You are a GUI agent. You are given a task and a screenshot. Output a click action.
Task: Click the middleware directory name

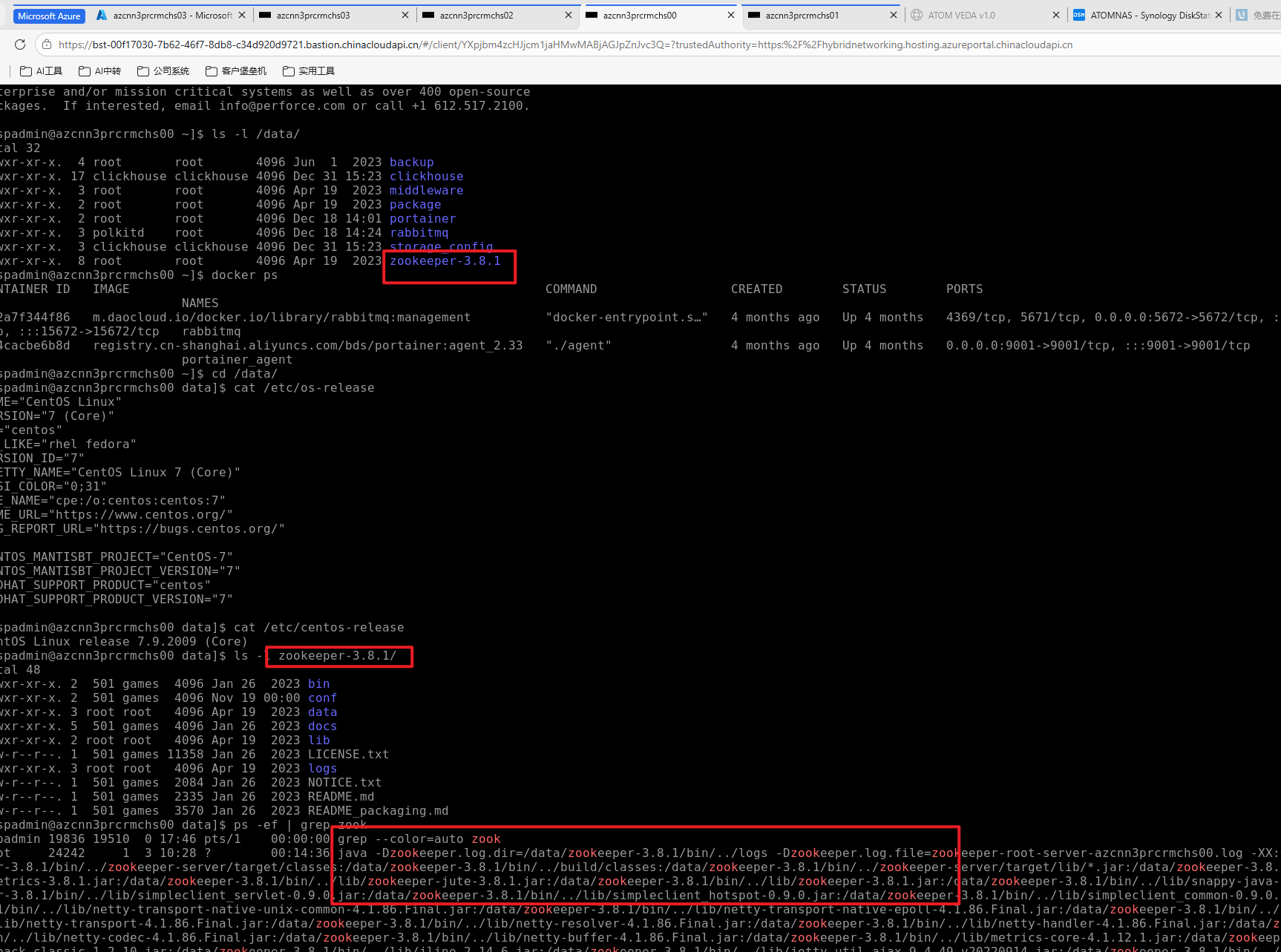(427, 191)
